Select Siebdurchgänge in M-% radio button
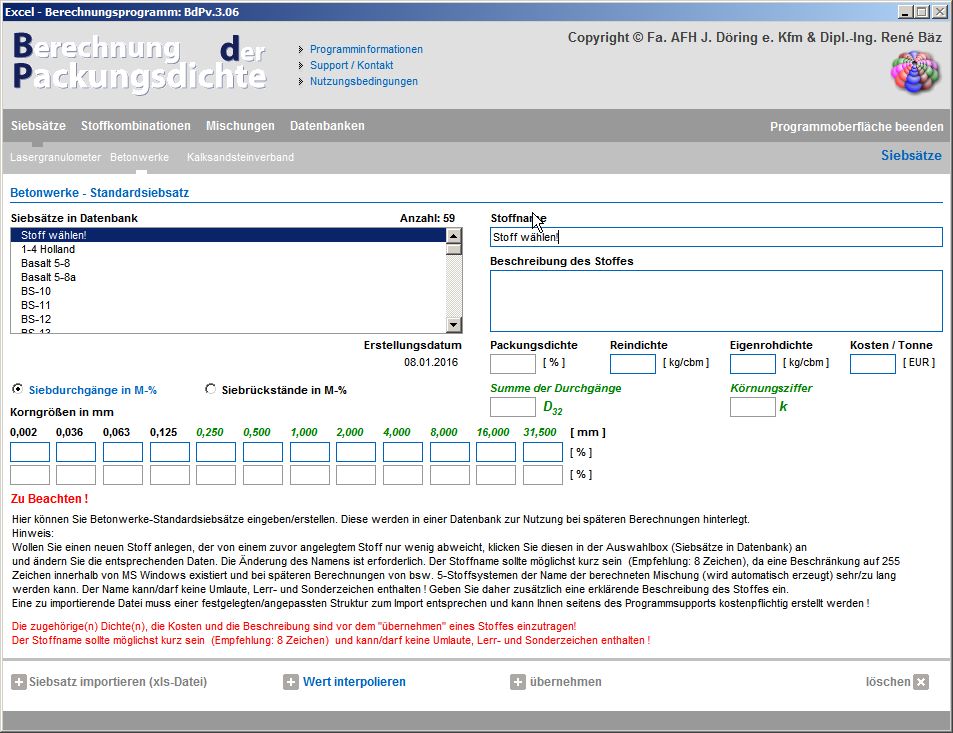Screen dimensions: 953x733 point(18,389)
